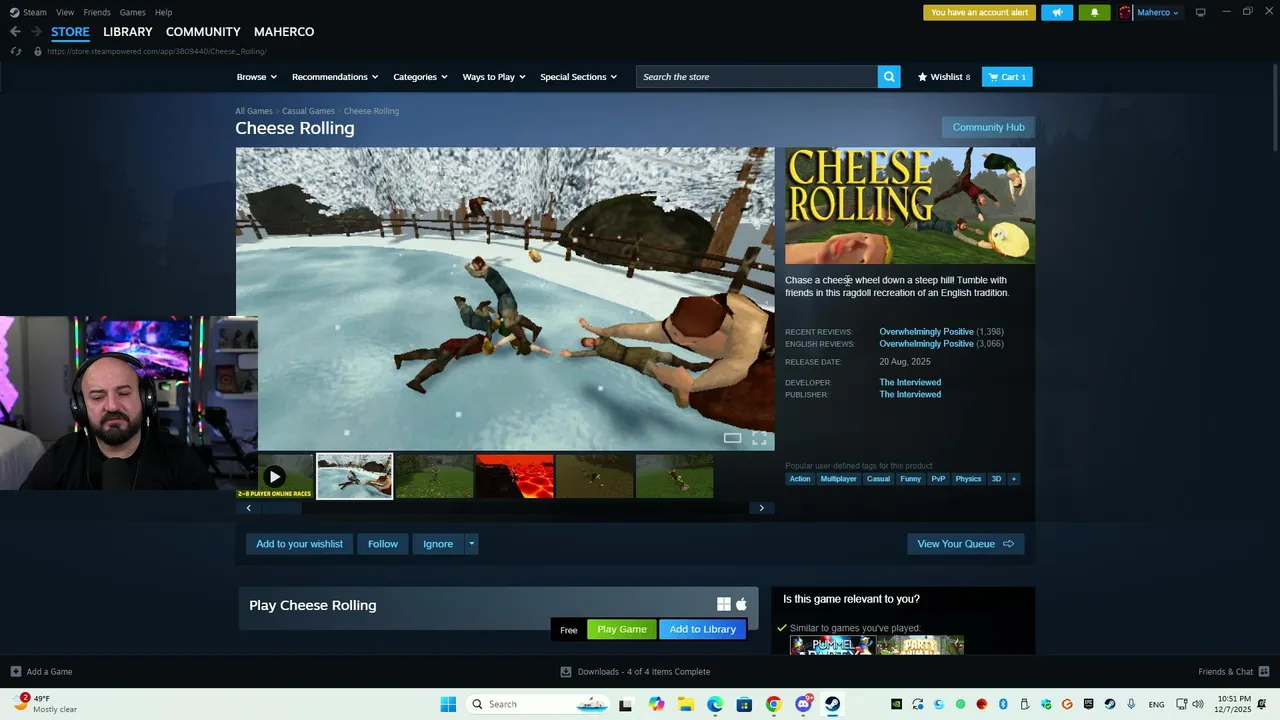Expand the Browse dropdown

(x=257, y=77)
